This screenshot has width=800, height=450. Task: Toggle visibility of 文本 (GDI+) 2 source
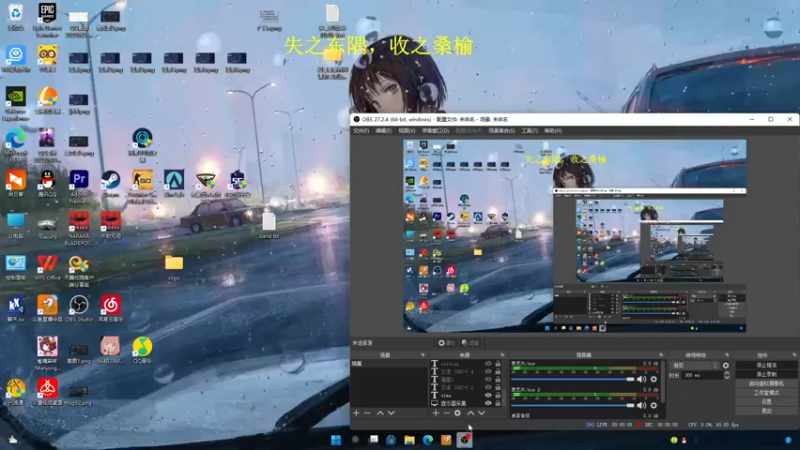point(488,387)
